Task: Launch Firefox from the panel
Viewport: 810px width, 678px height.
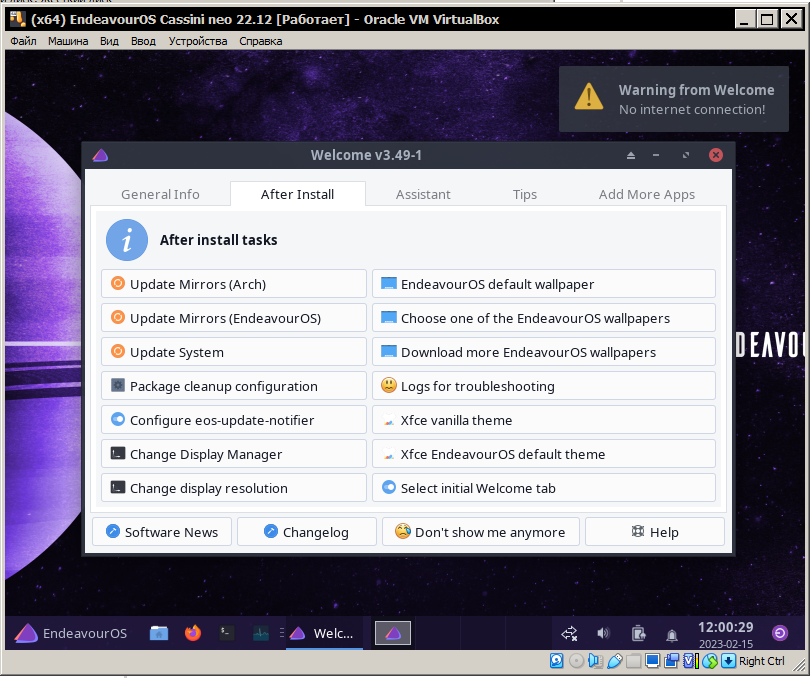Action: coord(193,633)
